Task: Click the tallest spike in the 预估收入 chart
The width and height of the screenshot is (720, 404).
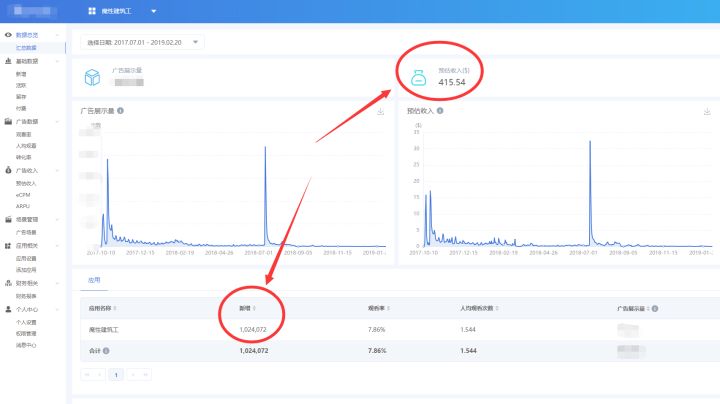Action: coord(590,142)
